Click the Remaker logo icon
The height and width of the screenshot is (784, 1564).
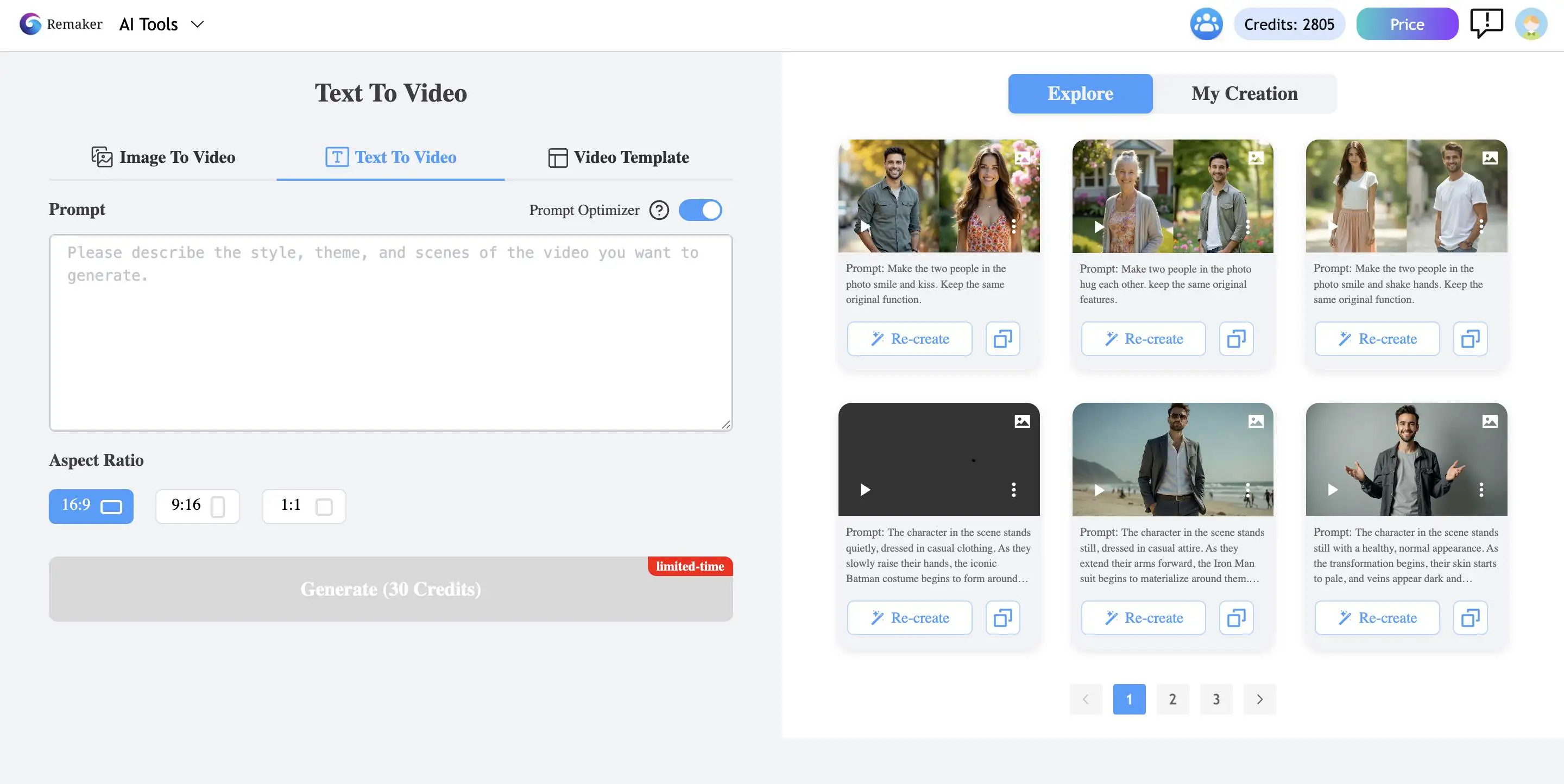coord(30,24)
